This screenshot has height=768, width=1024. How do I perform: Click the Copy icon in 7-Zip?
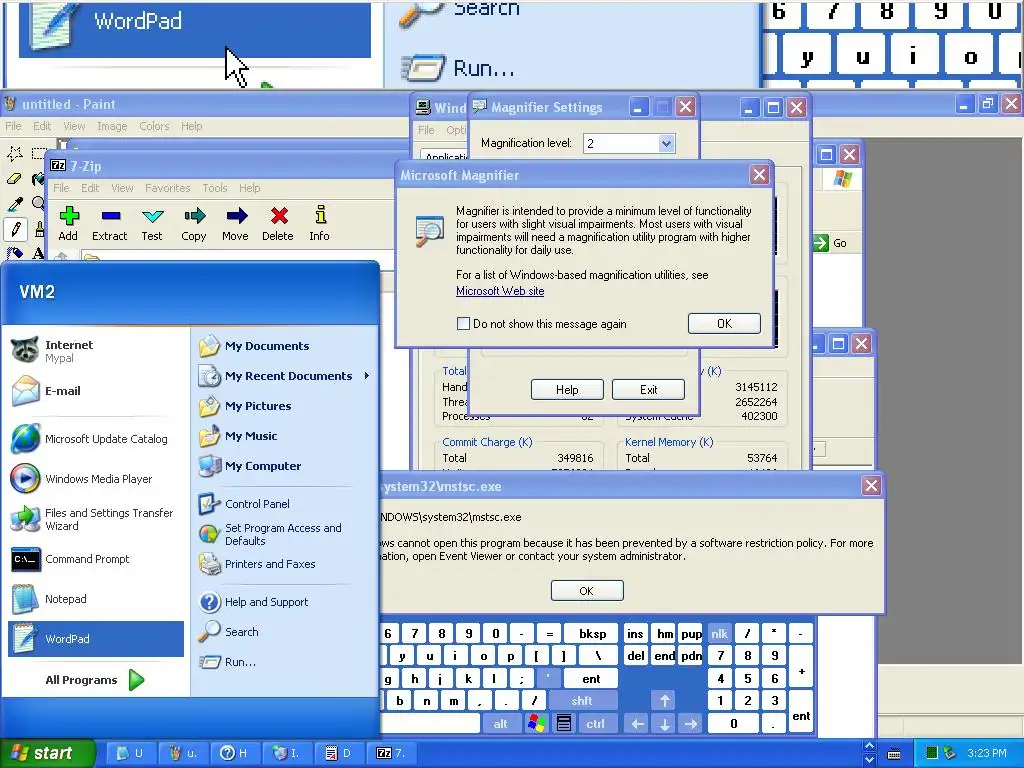(194, 223)
